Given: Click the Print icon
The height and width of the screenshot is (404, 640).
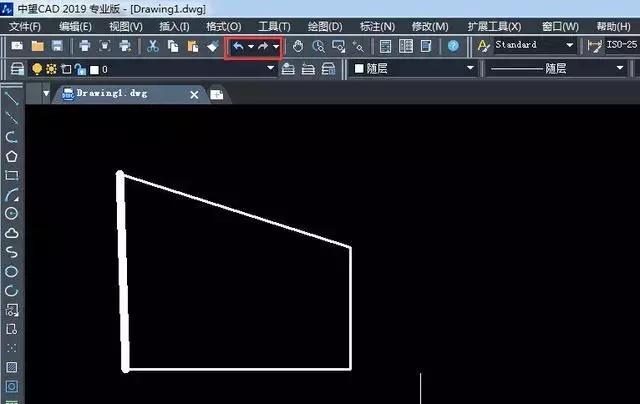Looking at the screenshot, I should point(85,46).
